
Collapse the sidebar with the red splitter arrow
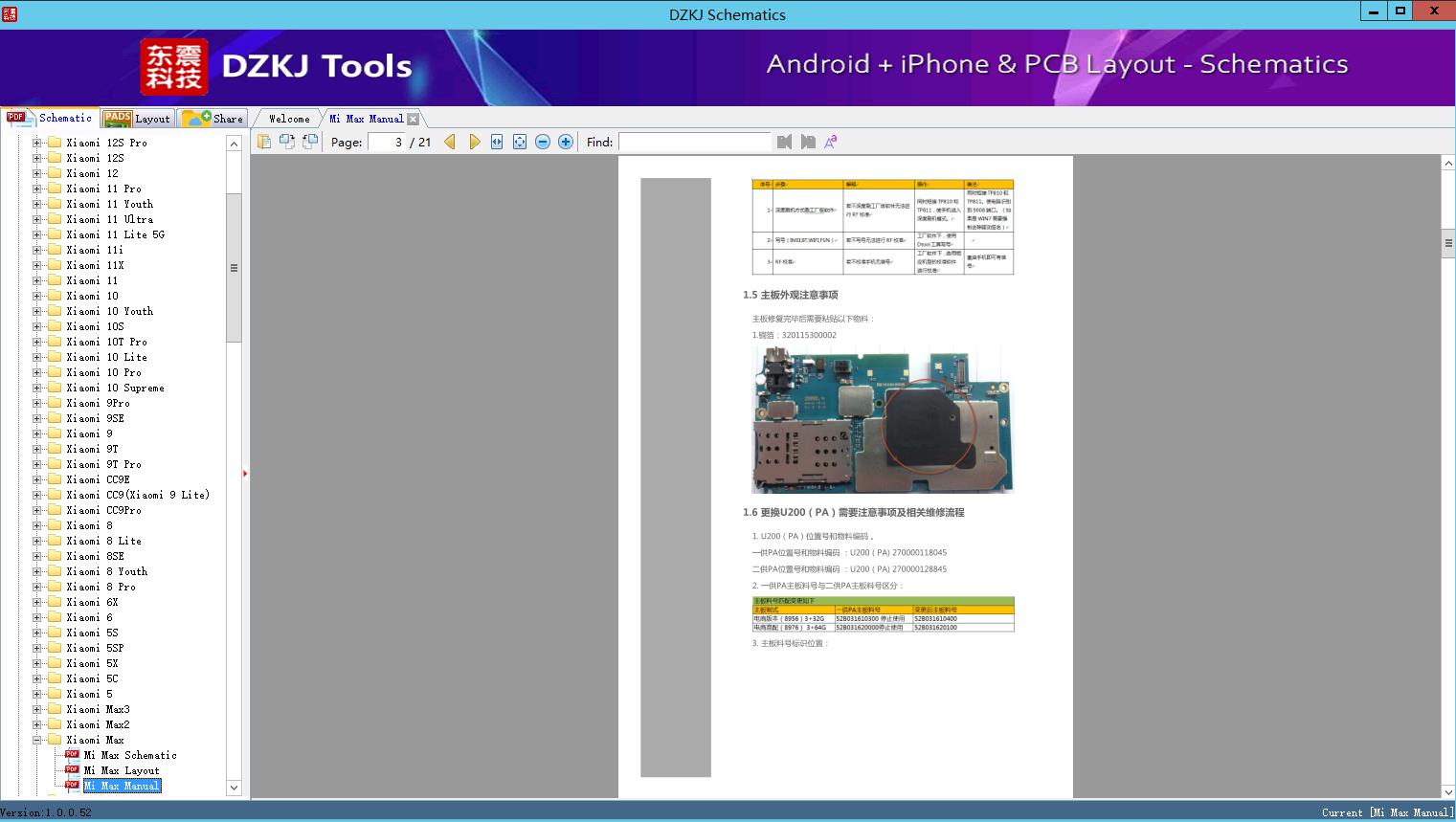[x=245, y=474]
